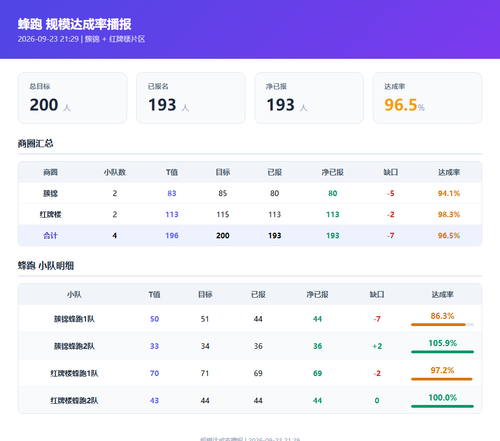Click the 目标 header in 小队明细 table

tap(205, 295)
